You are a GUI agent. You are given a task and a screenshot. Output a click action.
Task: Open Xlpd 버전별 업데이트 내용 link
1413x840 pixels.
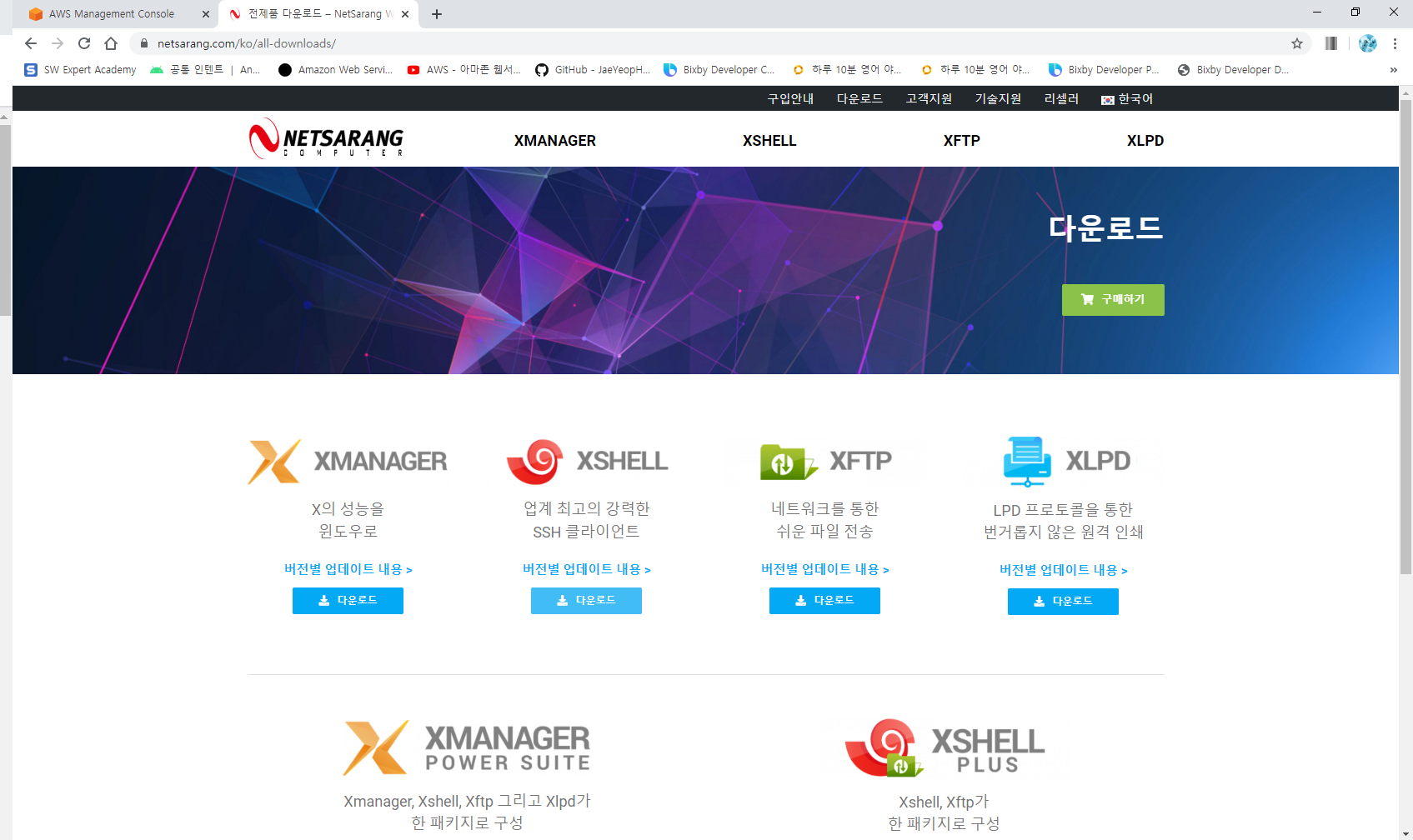tap(1064, 570)
